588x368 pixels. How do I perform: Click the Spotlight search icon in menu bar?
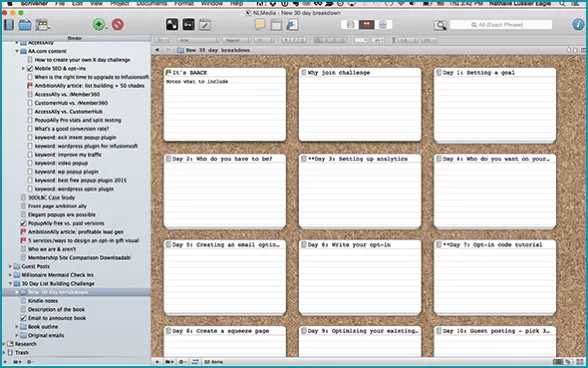(562, 3)
